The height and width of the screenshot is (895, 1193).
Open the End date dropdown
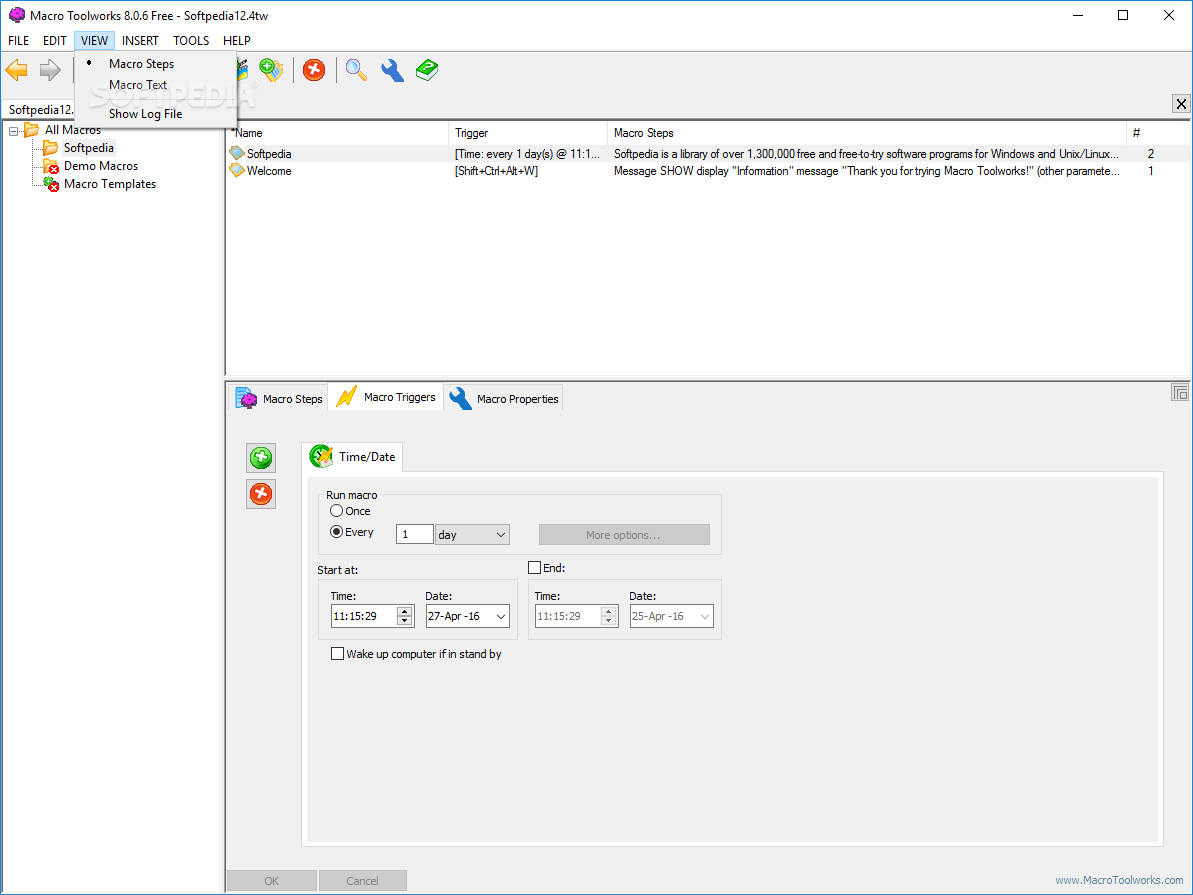[705, 616]
